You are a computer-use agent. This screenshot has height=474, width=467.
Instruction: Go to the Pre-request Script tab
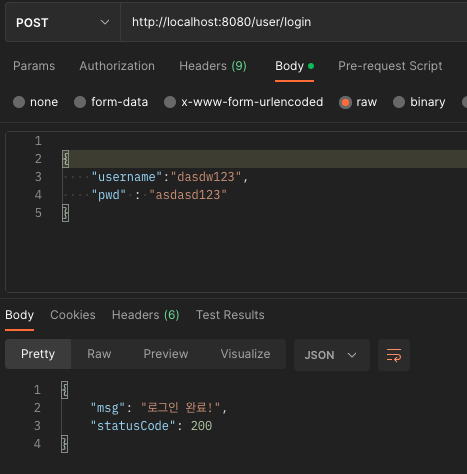tap(390, 66)
